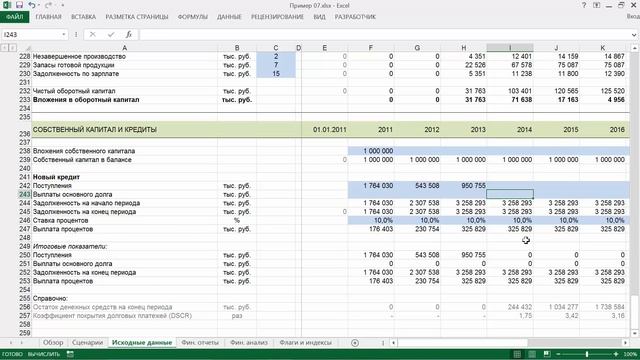
Task: Click vertical scrollbar down arrow
Action: (x=634, y=333)
